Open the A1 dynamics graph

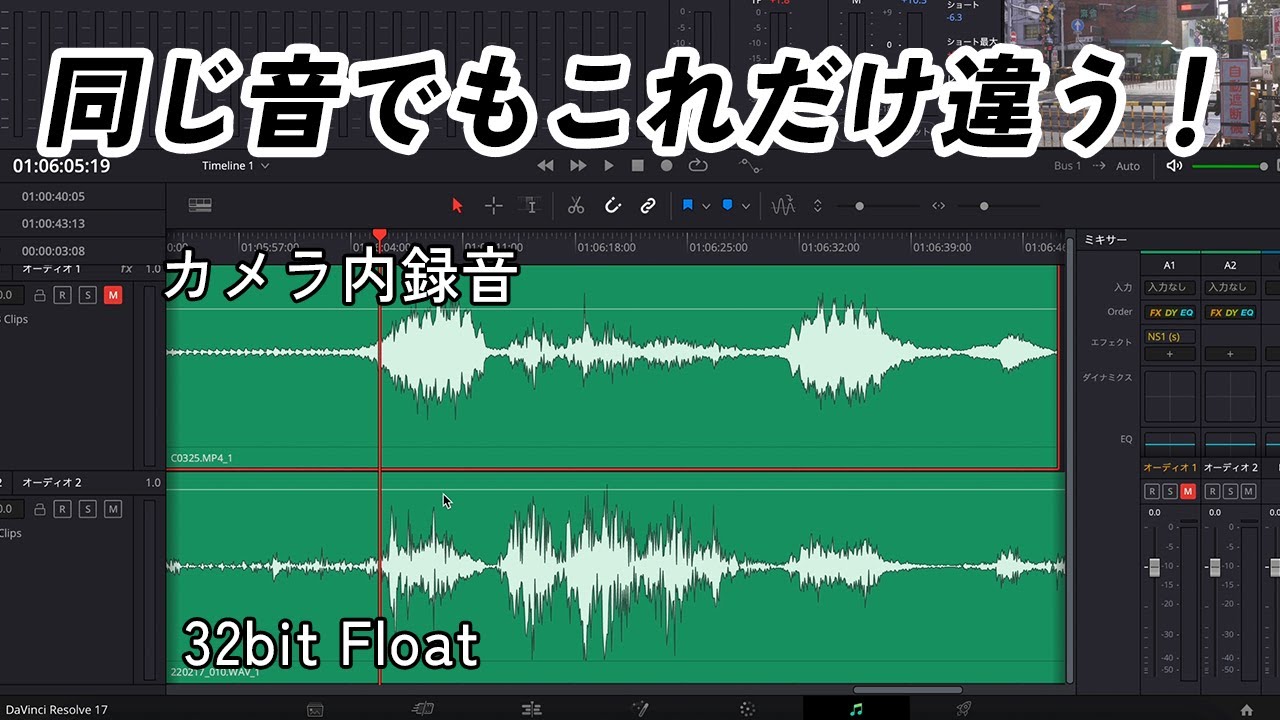pos(1170,396)
